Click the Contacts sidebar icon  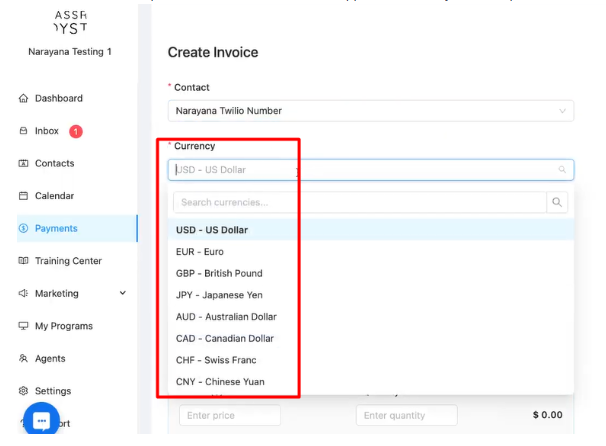click(23, 163)
